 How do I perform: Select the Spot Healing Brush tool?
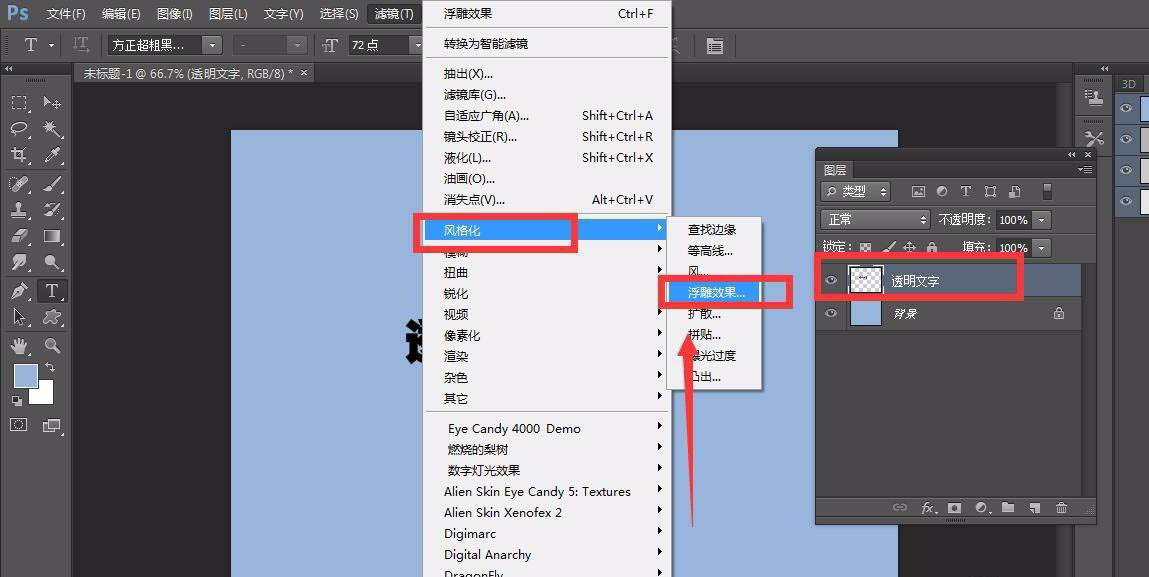point(19,183)
